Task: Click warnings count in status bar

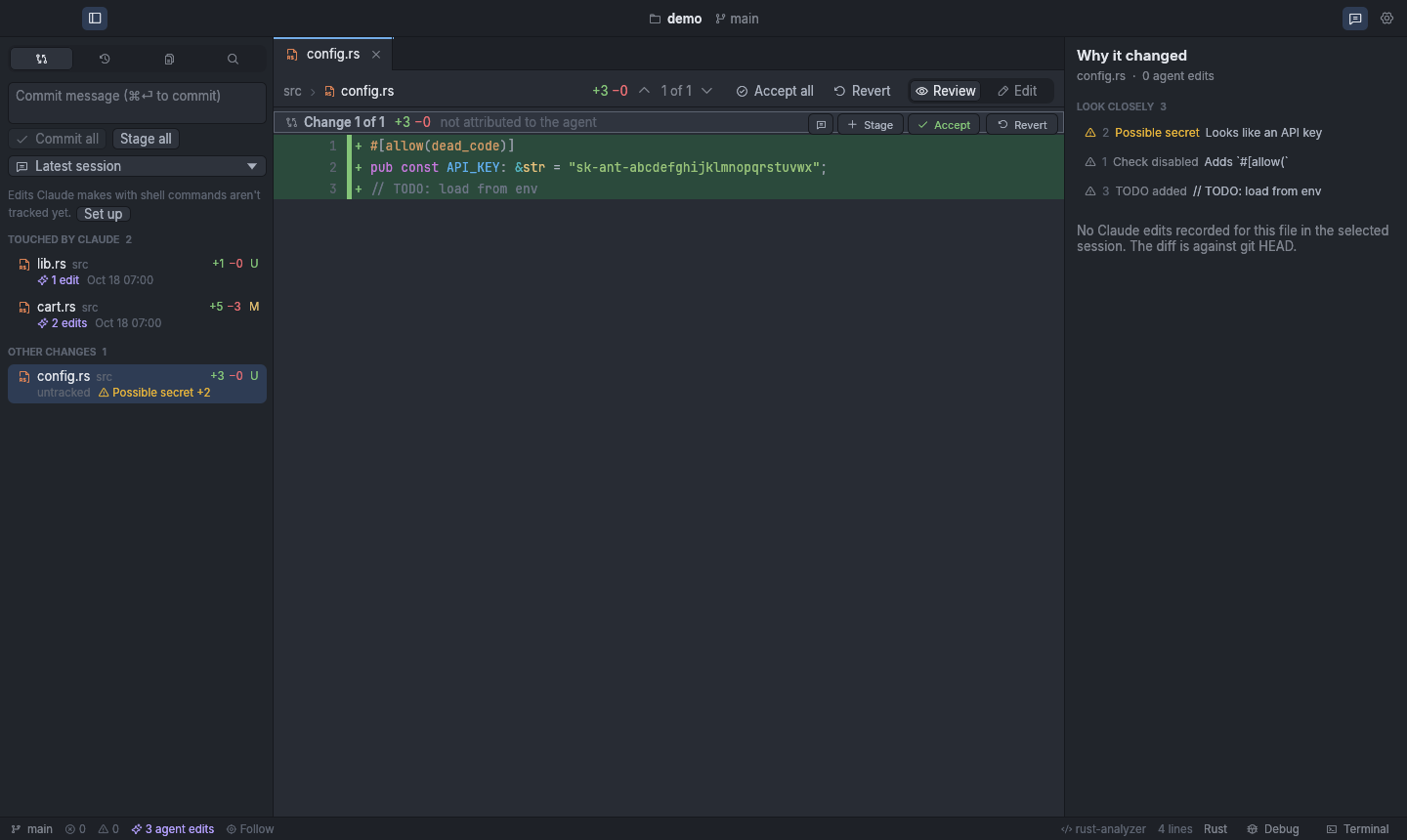Action: [108, 829]
